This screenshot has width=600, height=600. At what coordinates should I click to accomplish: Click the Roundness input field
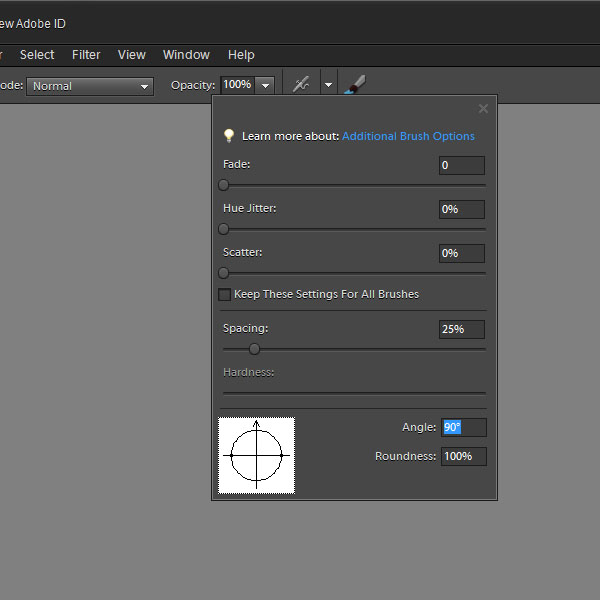point(464,457)
